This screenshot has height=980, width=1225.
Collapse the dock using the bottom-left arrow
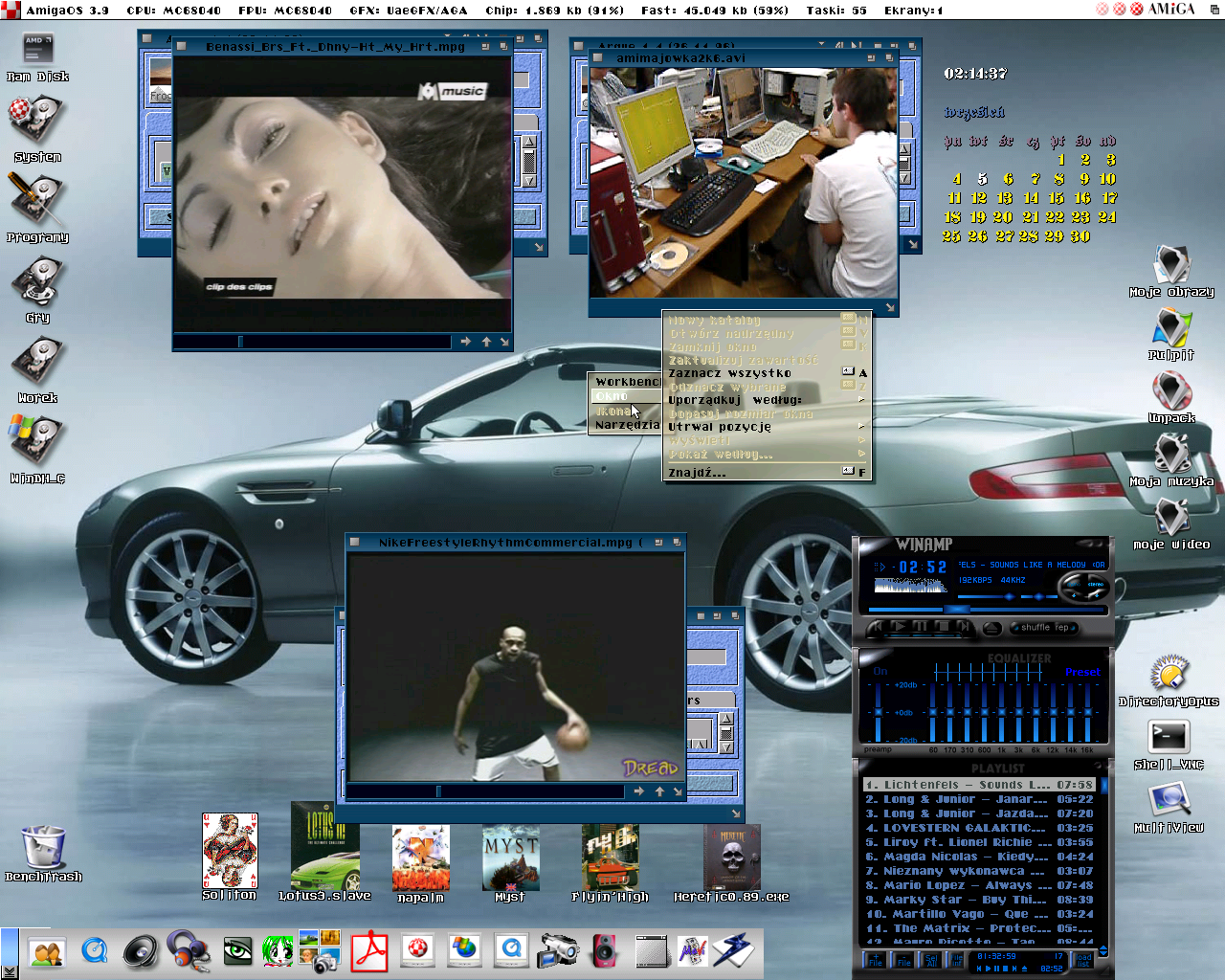[x=9, y=973]
